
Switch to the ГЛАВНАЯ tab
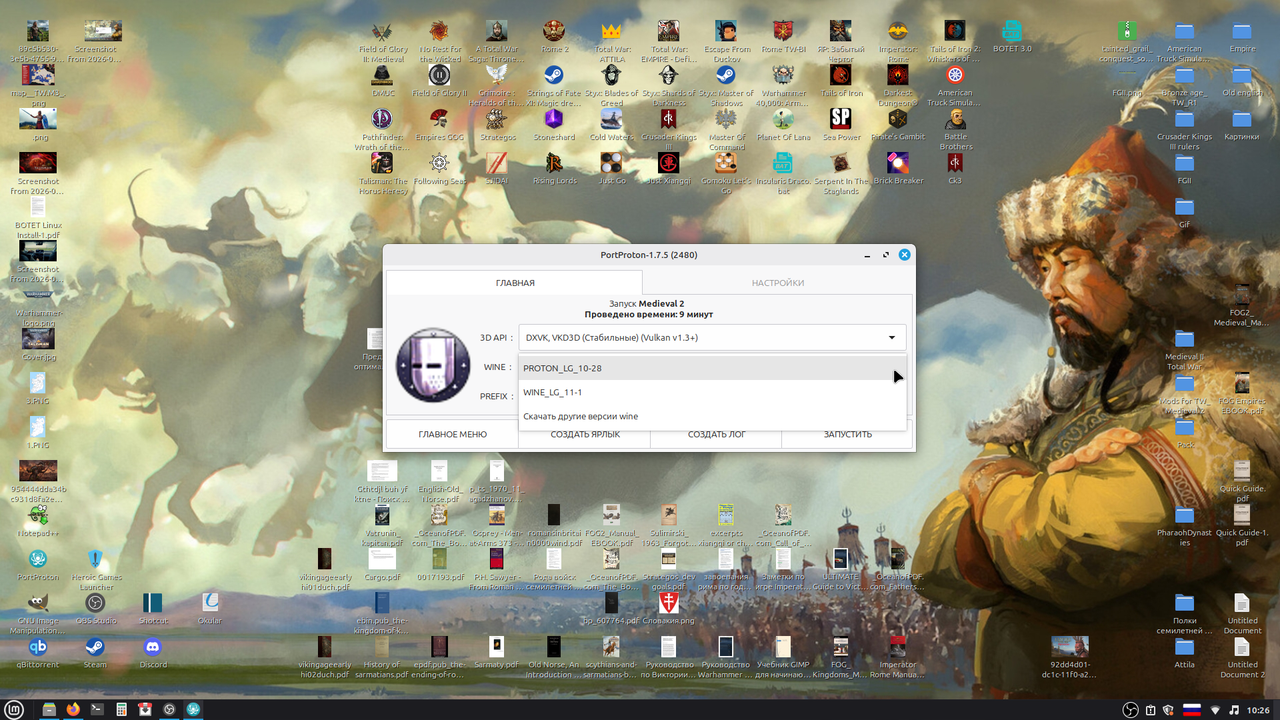(x=515, y=283)
